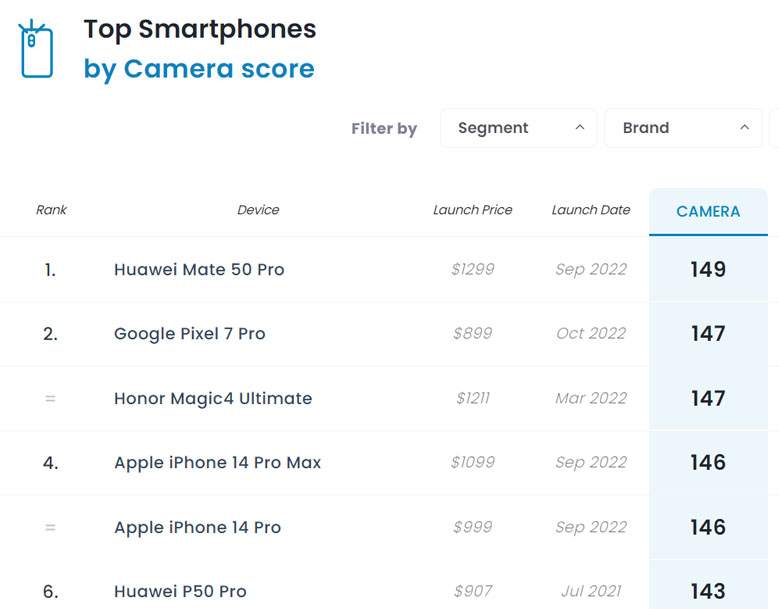Click the Brand dropdown chevron arrow
Screen dimensions: 779x609
coord(744,128)
